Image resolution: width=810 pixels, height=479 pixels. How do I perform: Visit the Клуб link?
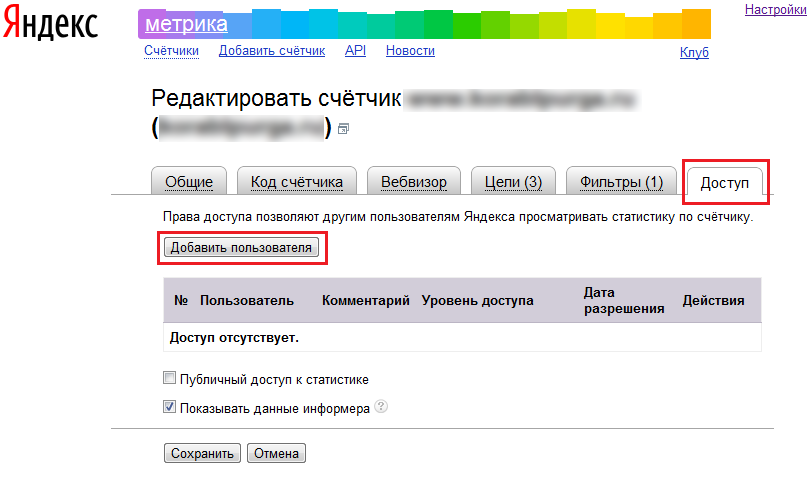694,52
